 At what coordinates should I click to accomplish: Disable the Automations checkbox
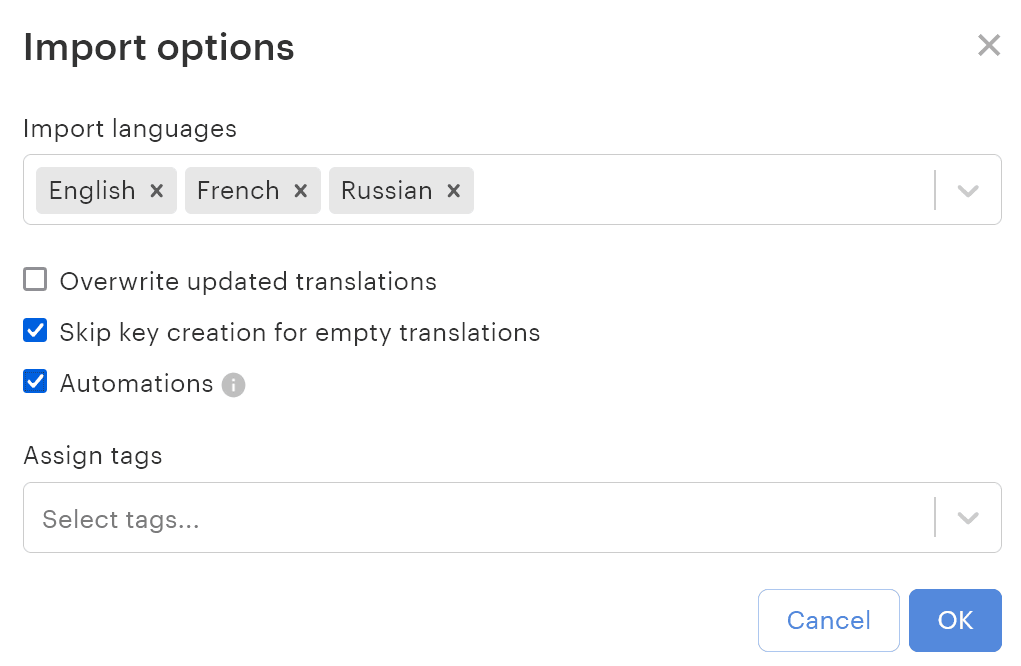pos(36,382)
